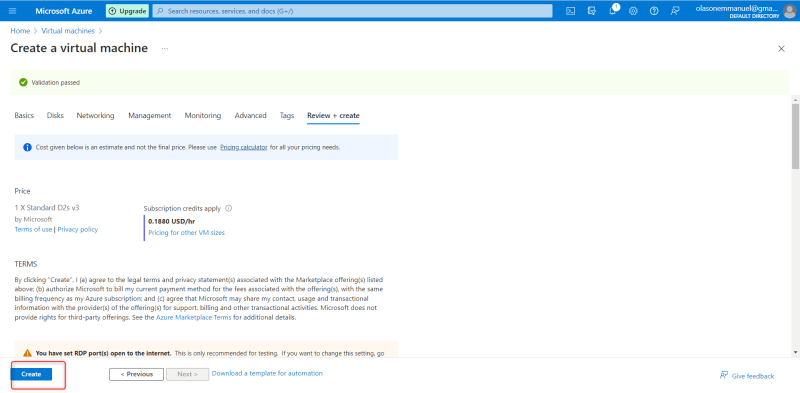Switch to the Advanced tab

(251, 116)
